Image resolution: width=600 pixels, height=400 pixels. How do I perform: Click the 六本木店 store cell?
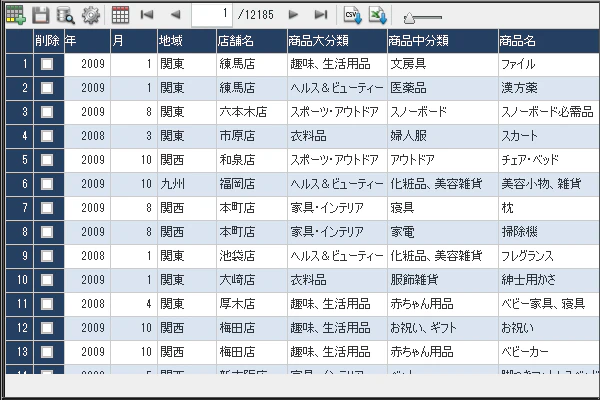tap(252, 112)
